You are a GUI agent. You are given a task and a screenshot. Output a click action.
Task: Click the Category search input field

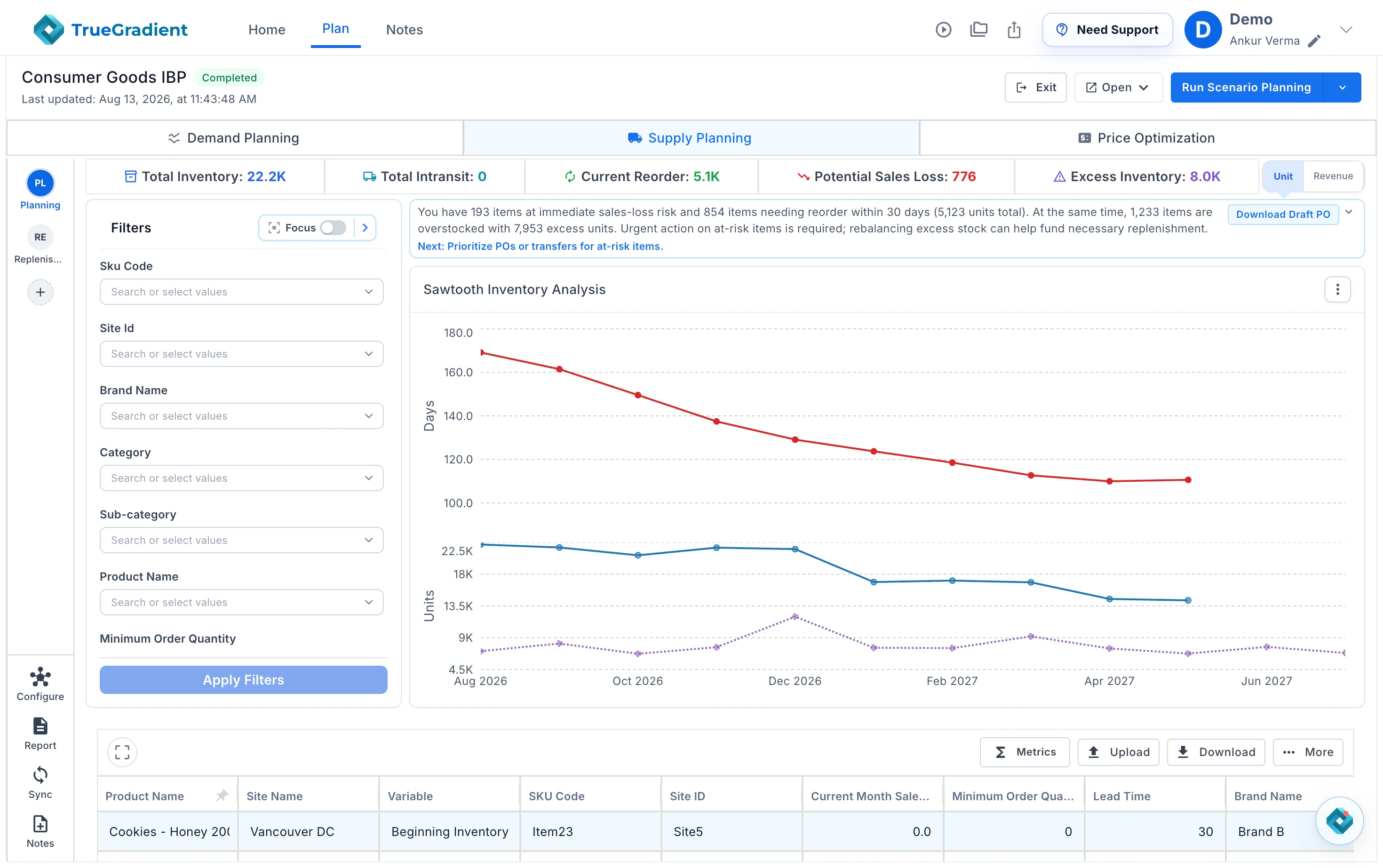click(242, 478)
